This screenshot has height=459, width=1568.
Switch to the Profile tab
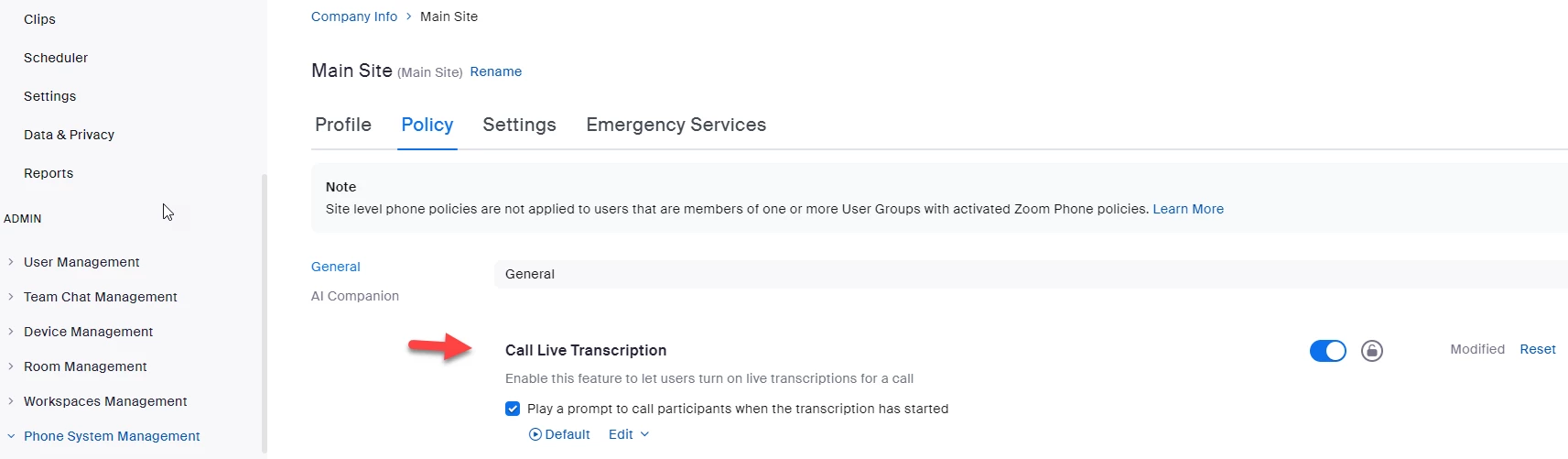343,125
